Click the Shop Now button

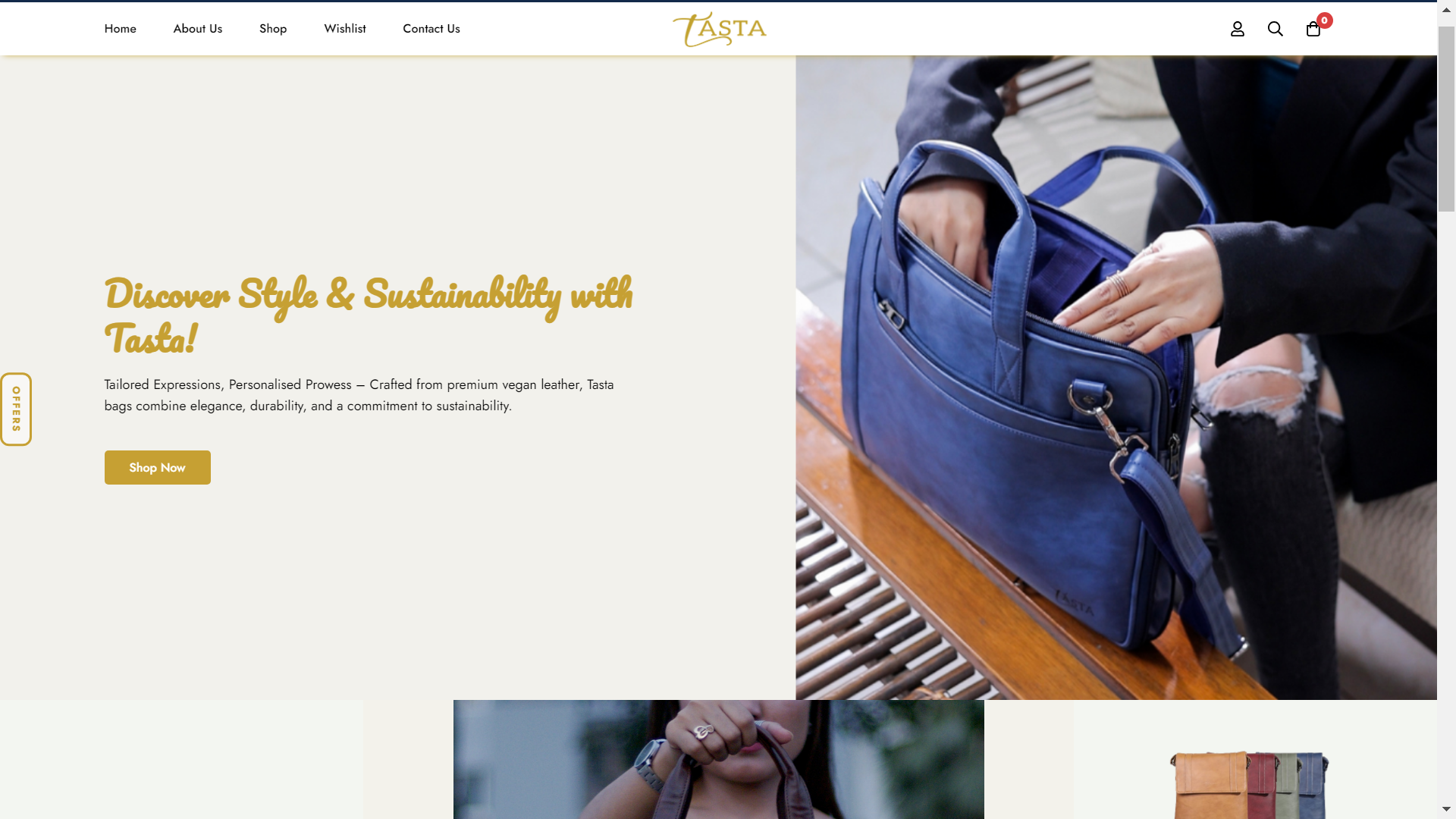point(158,467)
